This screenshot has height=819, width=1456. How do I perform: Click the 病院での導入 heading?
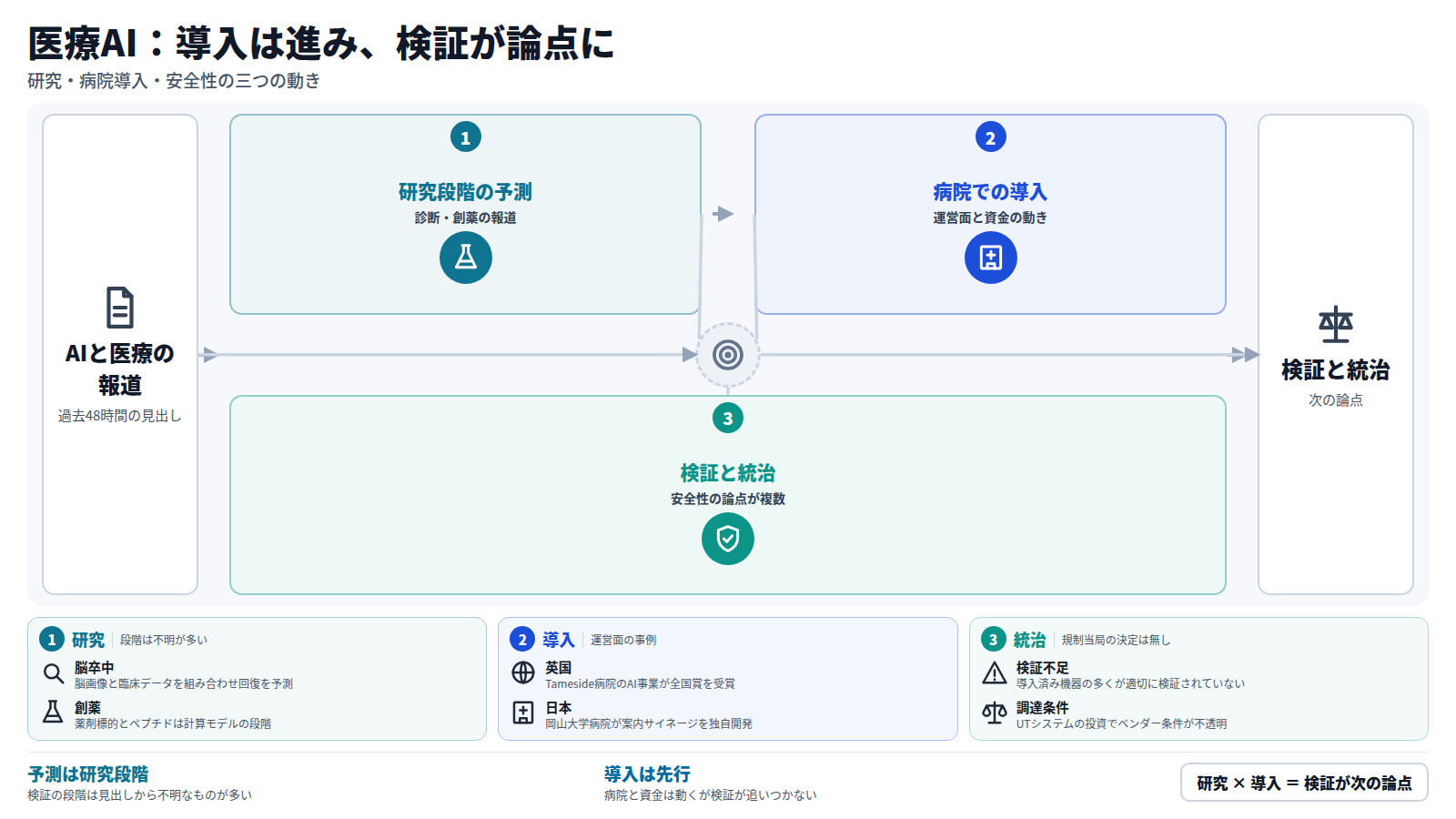pos(991,192)
